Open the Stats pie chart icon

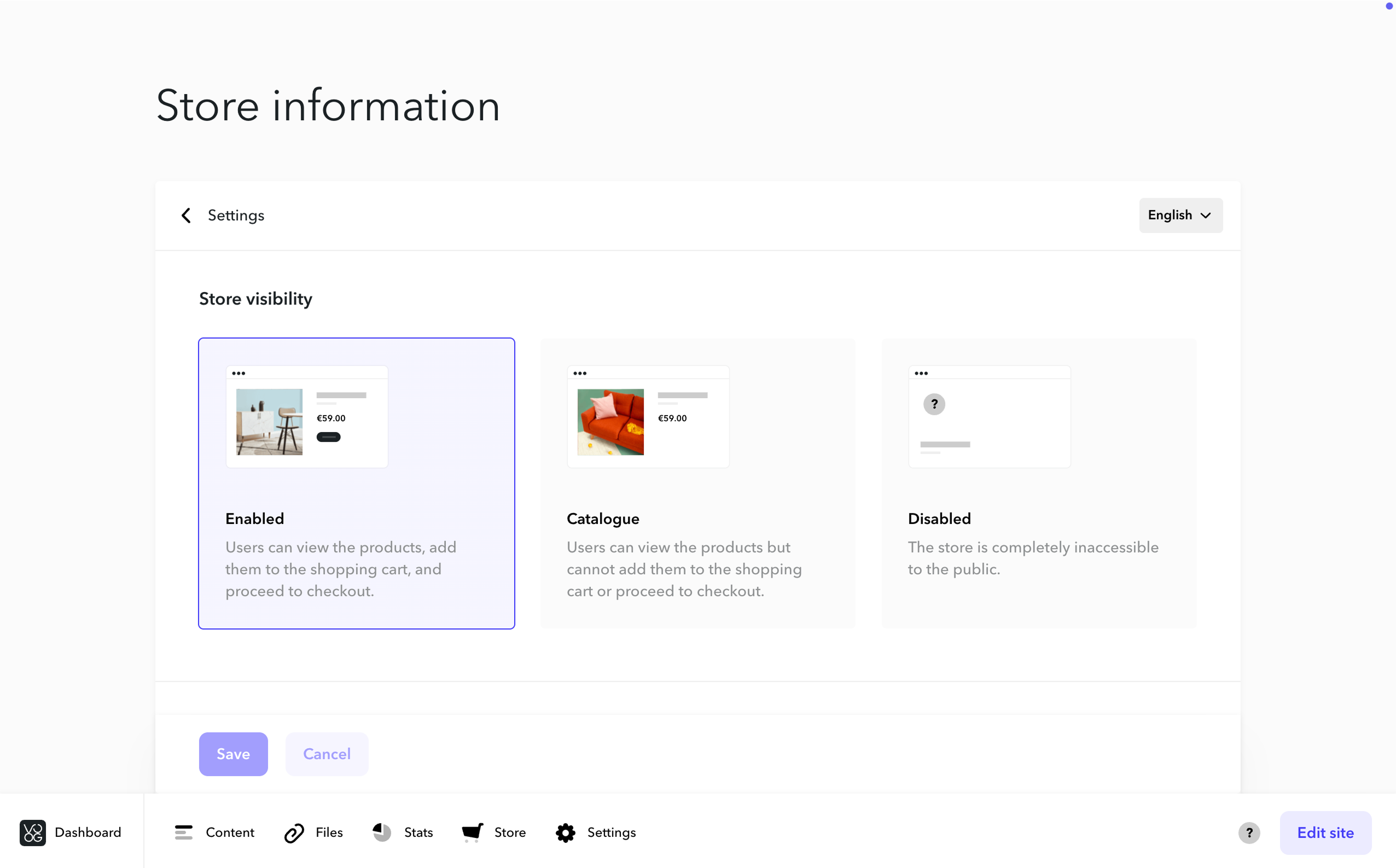click(382, 832)
